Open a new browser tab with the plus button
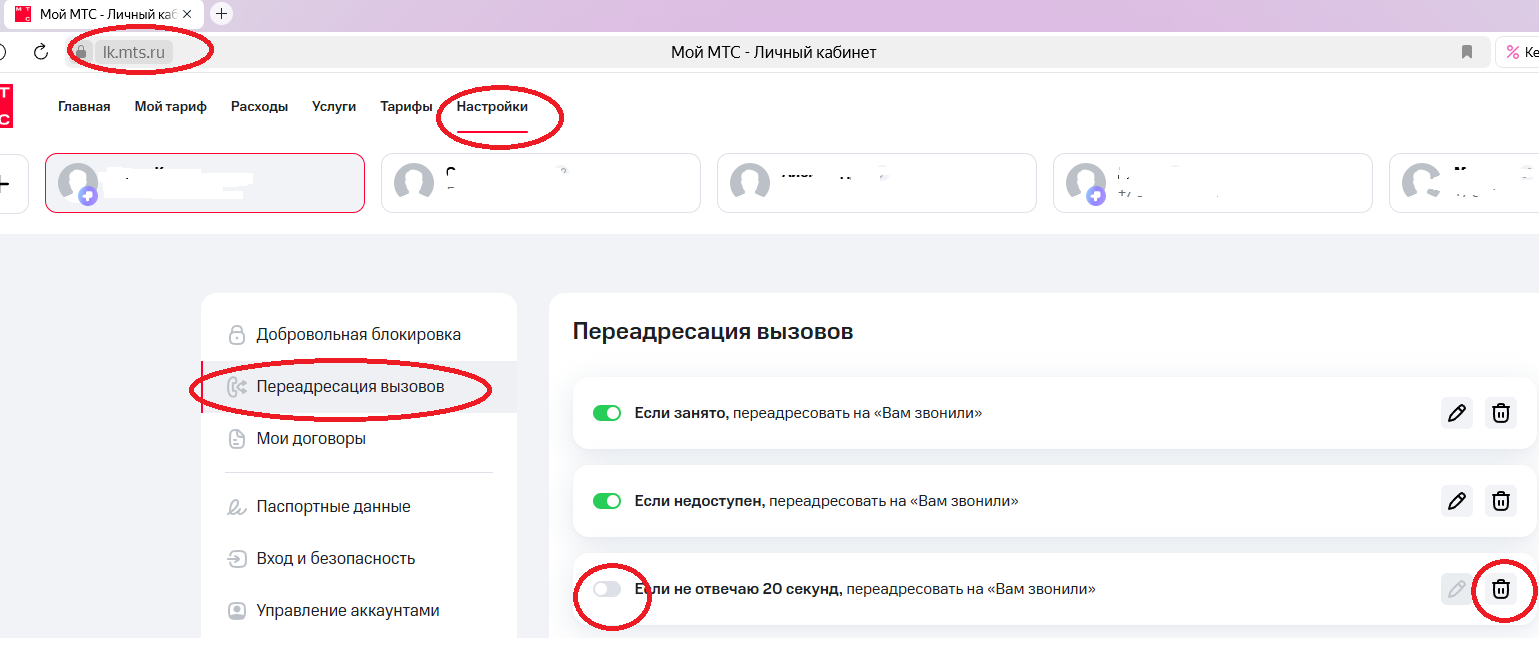1539x648 pixels. pos(221,14)
